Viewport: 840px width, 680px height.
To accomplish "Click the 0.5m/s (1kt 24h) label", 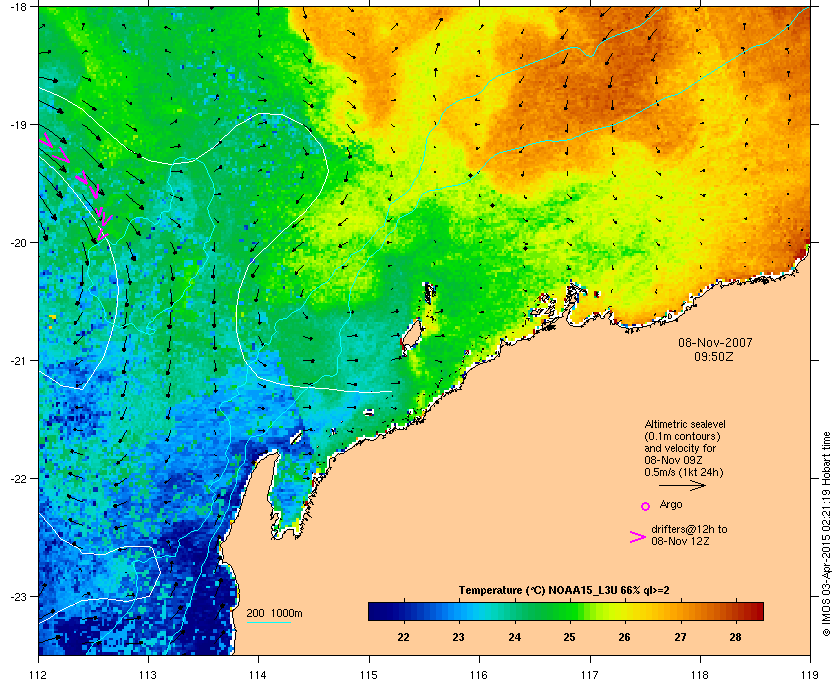I will [684, 473].
